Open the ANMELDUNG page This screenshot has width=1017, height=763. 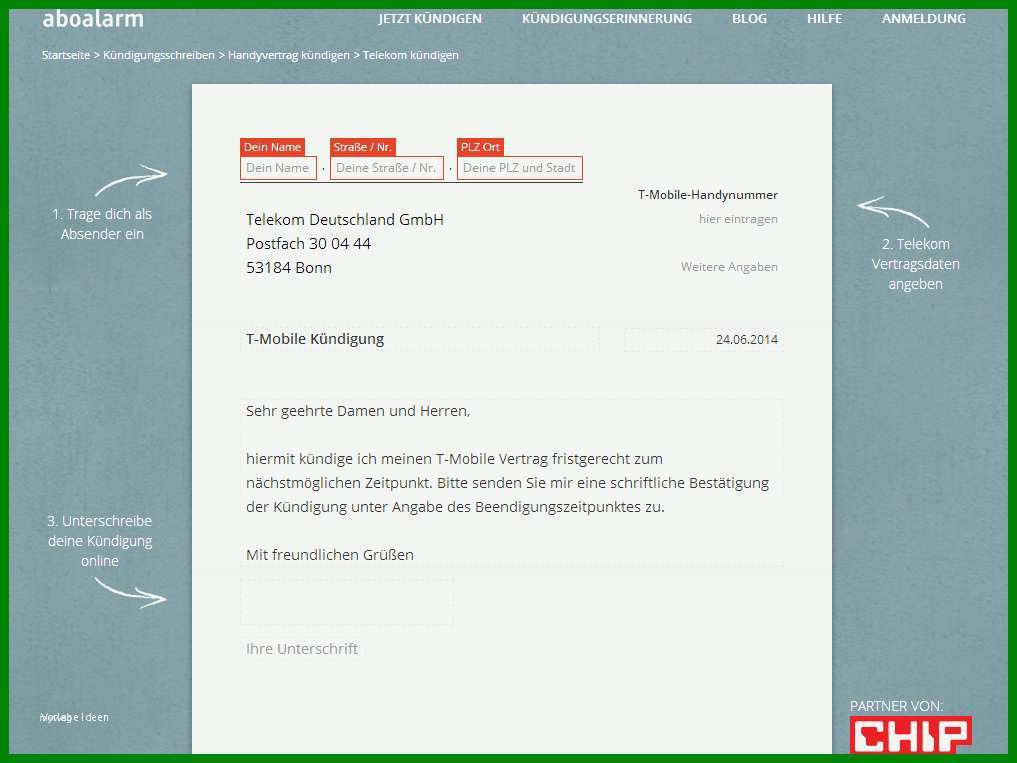[x=924, y=19]
